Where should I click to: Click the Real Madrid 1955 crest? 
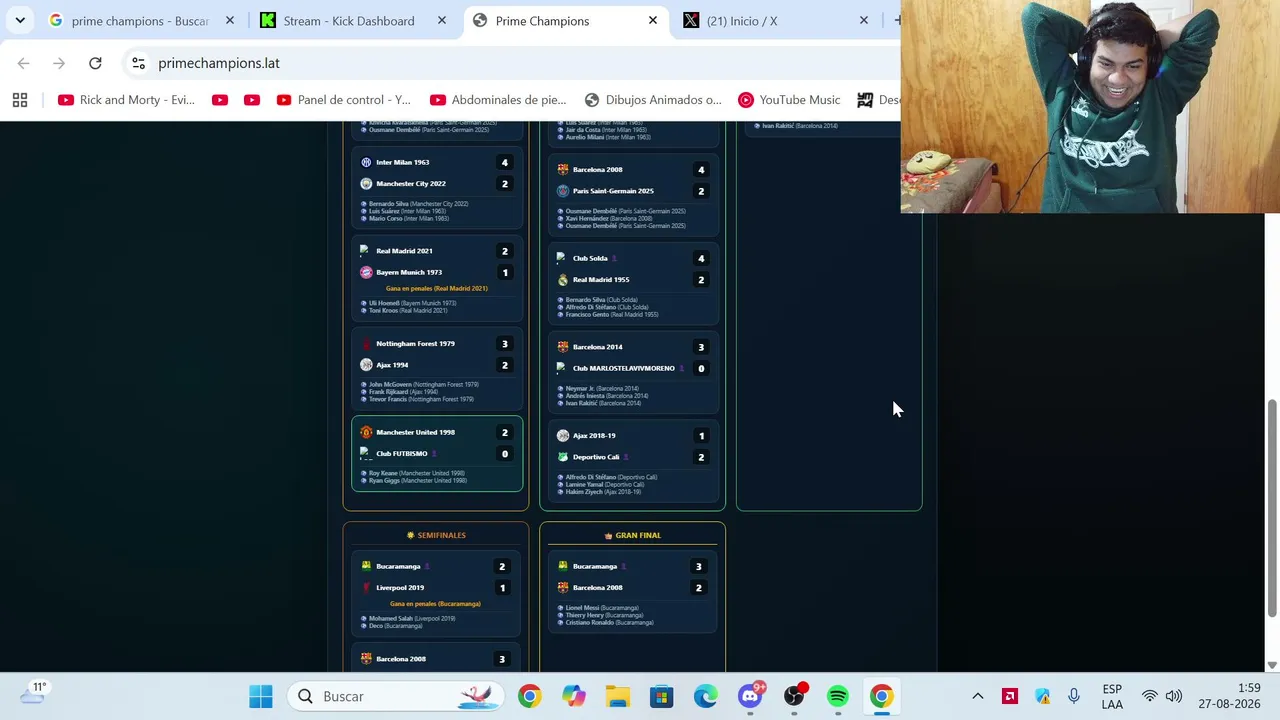[x=563, y=280]
